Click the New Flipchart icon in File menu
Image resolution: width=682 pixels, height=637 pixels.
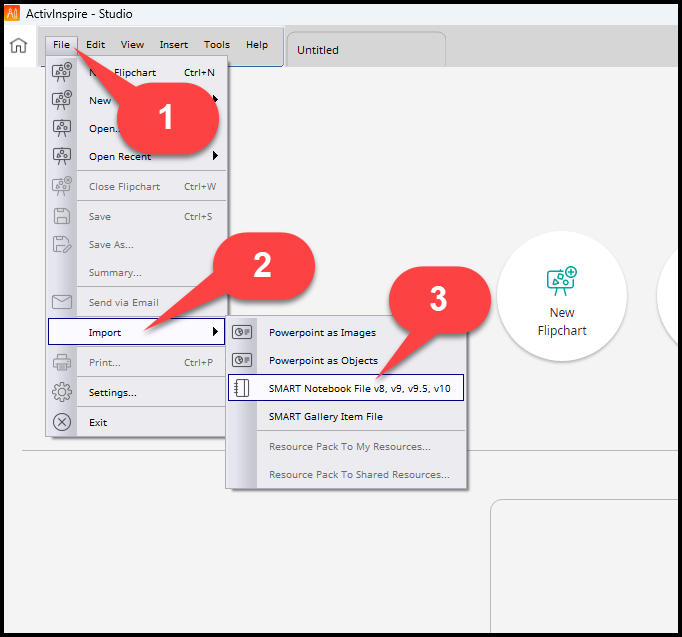coord(62,72)
